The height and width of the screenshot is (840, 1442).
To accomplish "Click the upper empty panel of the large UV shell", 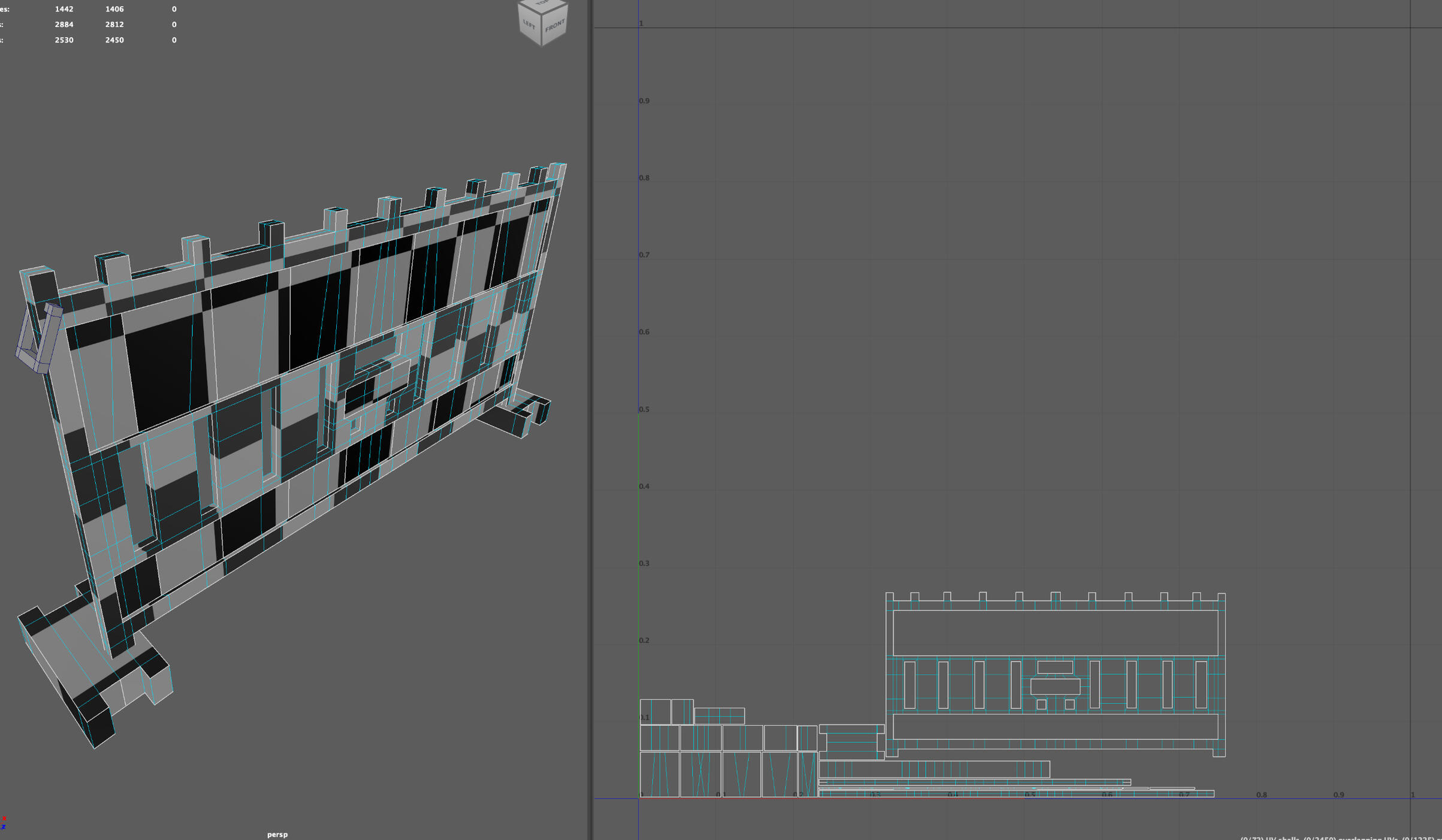I will click(x=1055, y=633).
